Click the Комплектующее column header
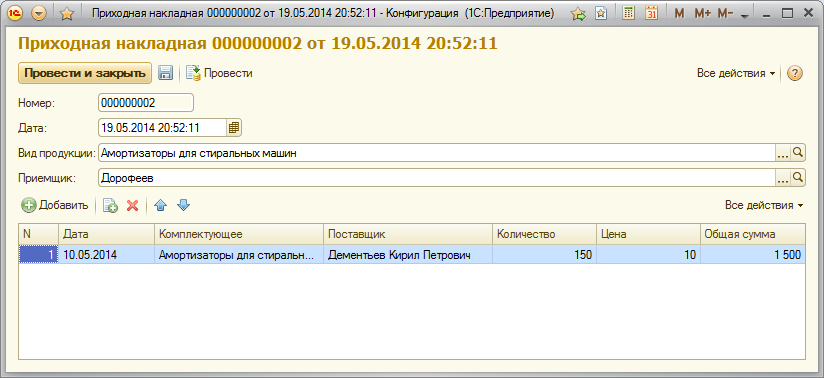This screenshot has width=824, height=378. click(x=239, y=234)
